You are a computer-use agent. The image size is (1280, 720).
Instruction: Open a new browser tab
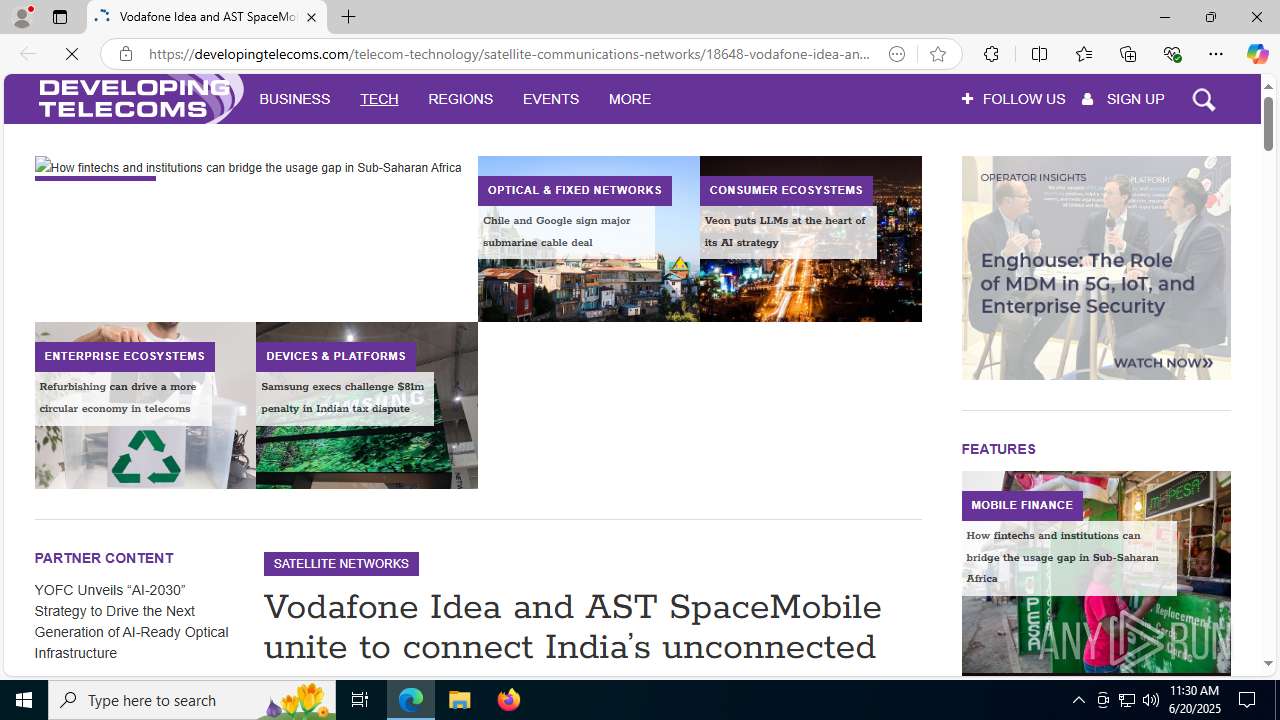click(348, 17)
